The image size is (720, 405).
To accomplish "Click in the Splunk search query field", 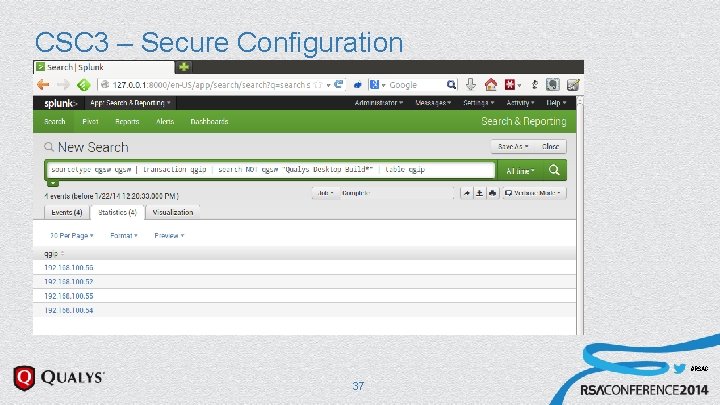I will coord(271,169).
